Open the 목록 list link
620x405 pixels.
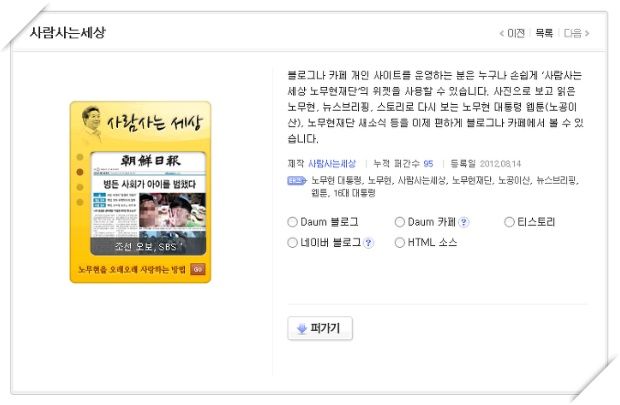point(544,33)
